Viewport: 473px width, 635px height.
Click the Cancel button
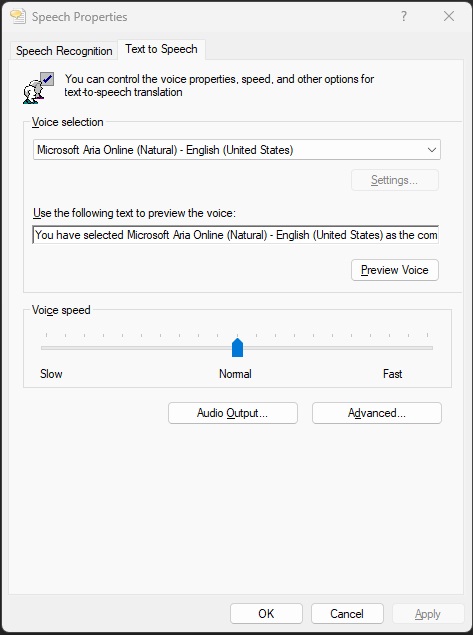347,614
